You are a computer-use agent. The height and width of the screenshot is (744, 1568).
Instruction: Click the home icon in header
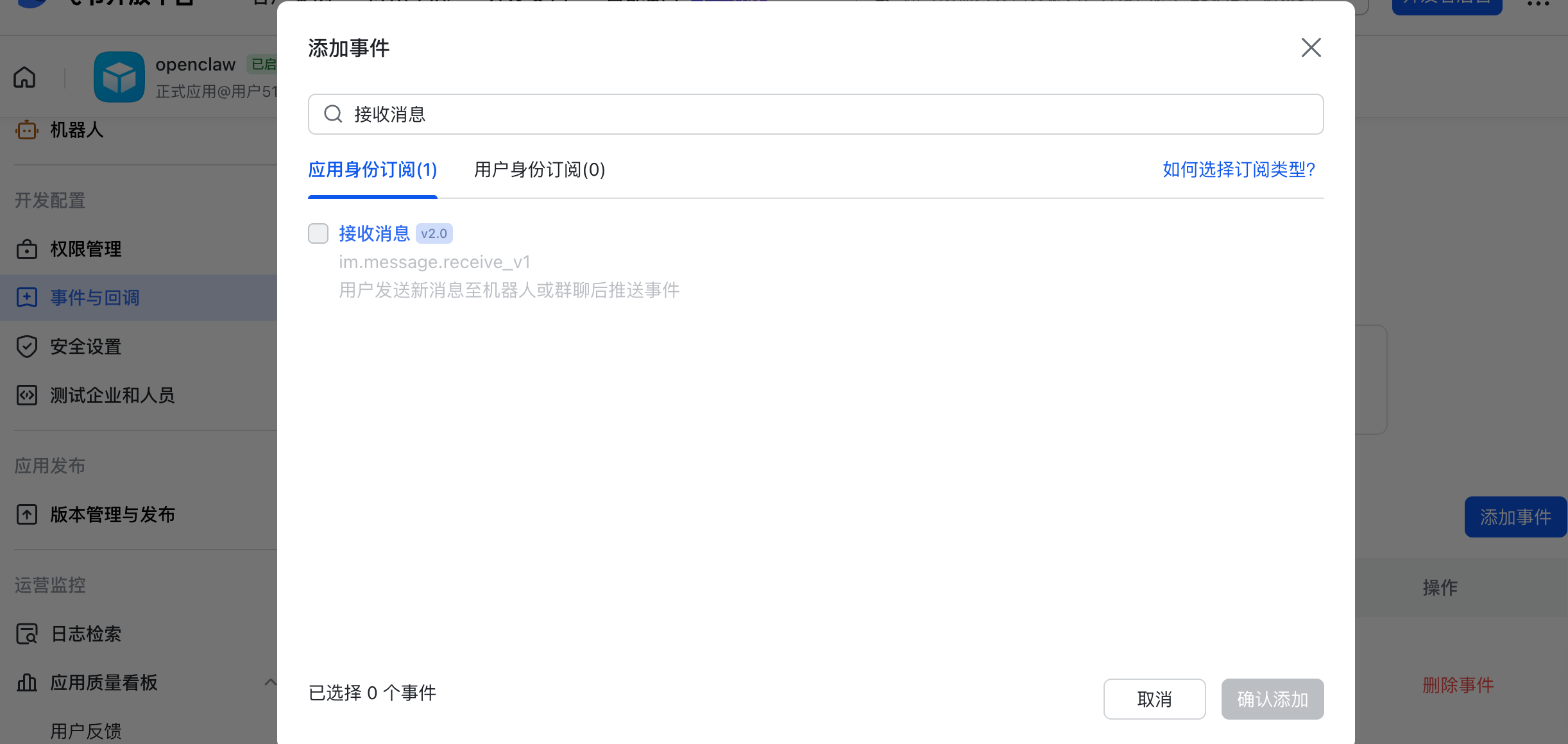click(x=24, y=77)
